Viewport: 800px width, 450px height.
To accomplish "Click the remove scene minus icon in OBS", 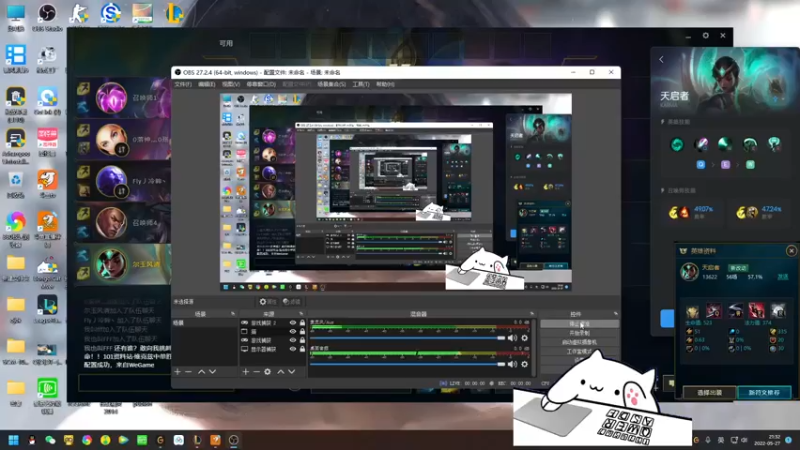I will (x=188, y=372).
